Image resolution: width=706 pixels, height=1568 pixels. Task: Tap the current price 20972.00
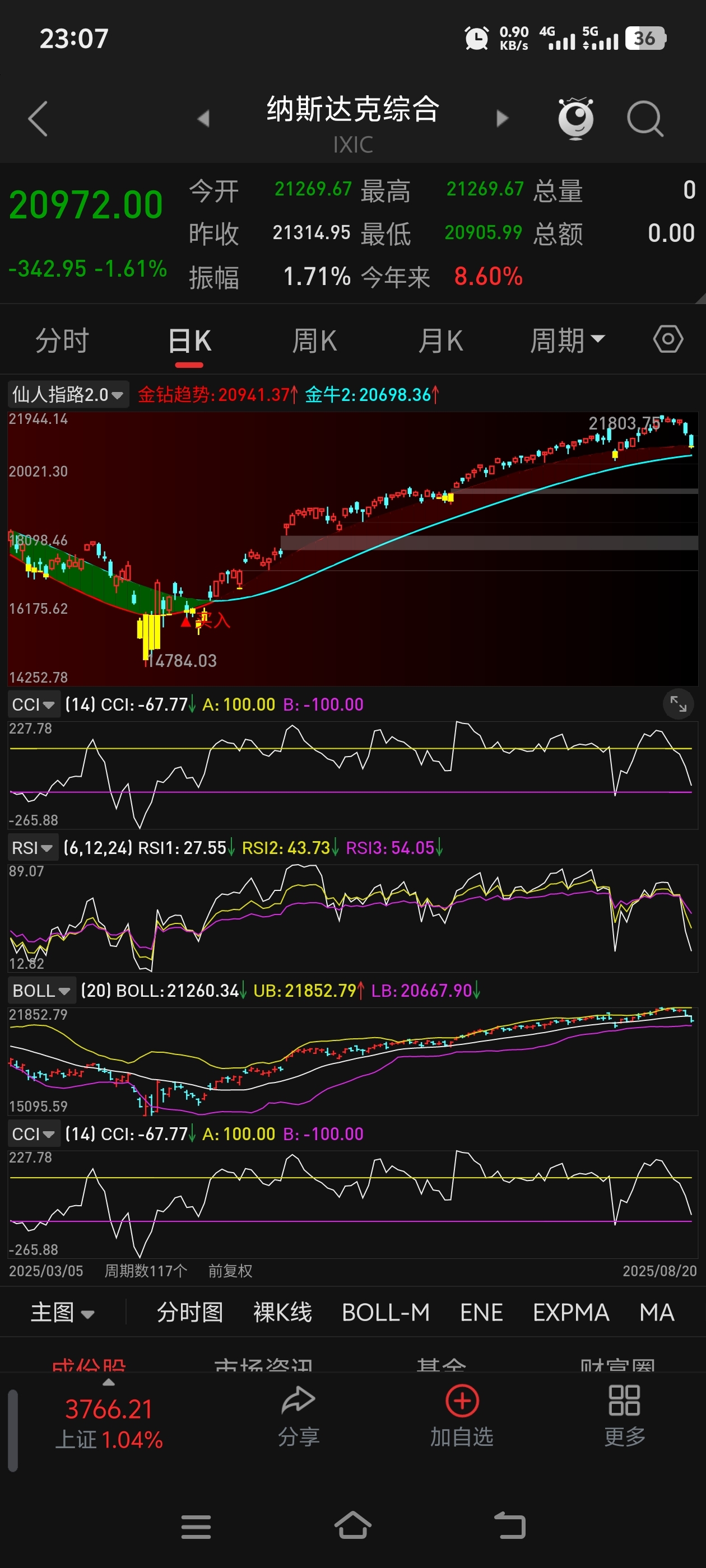[x=86, y=204]
